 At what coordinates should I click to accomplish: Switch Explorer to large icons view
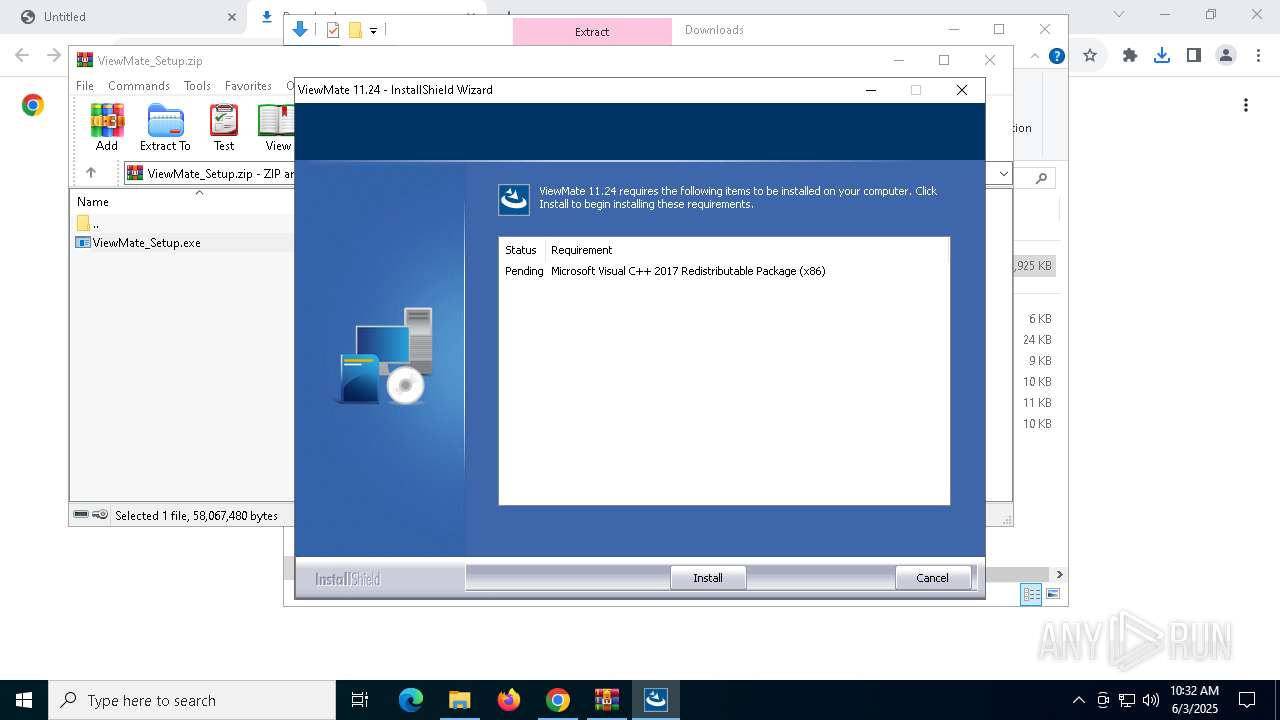pos(1052,594)
